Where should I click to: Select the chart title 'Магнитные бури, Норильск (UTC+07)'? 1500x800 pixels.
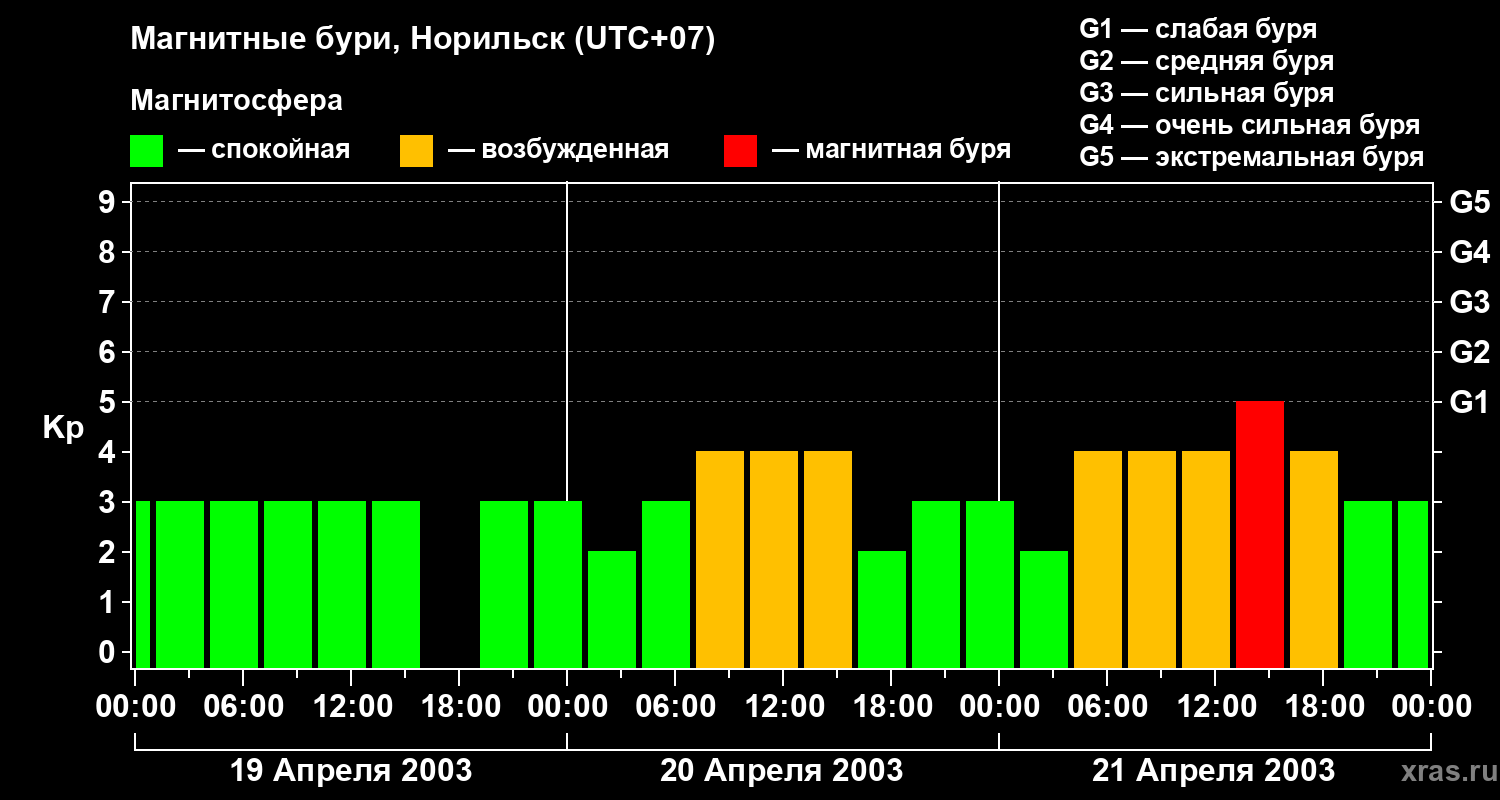(x=423, y=40)
